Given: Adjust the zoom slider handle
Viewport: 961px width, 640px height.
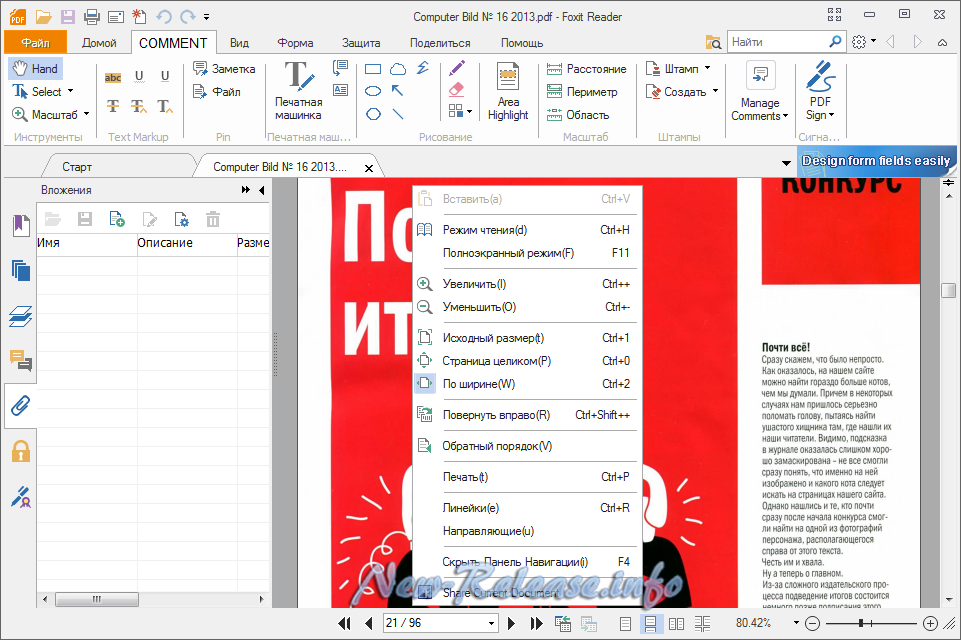Looking at the screenshot, I should point(861,623).
